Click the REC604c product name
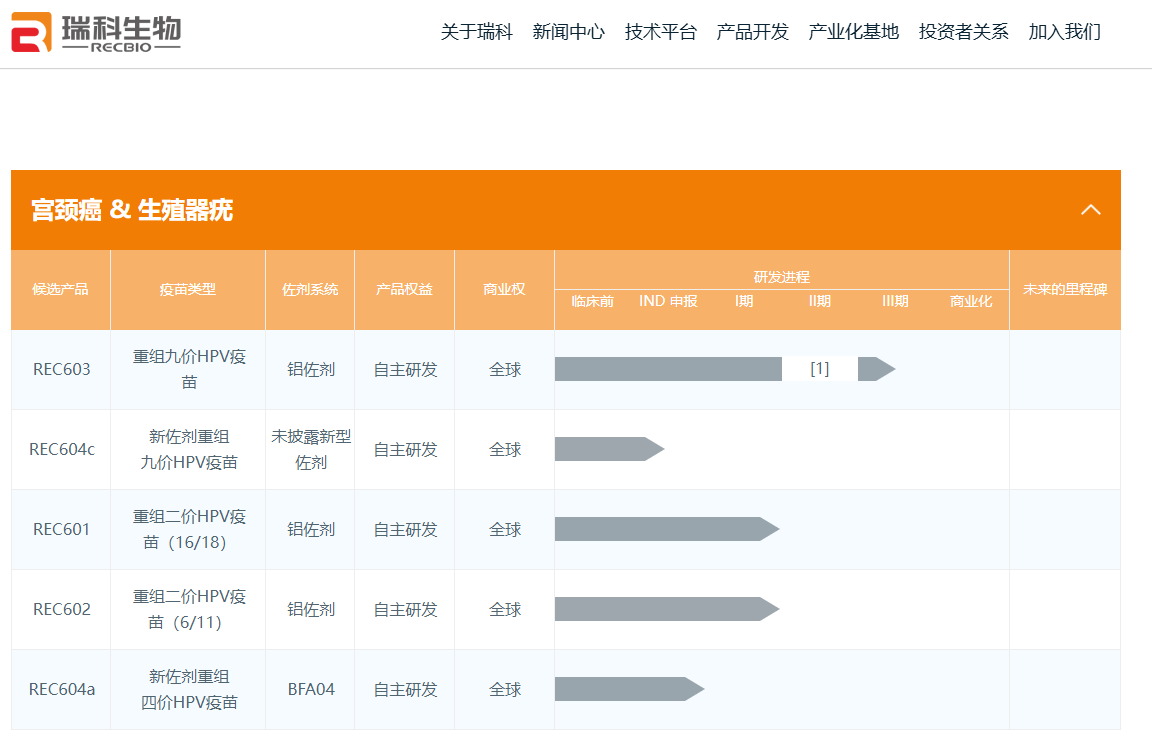 pos(61,449)
